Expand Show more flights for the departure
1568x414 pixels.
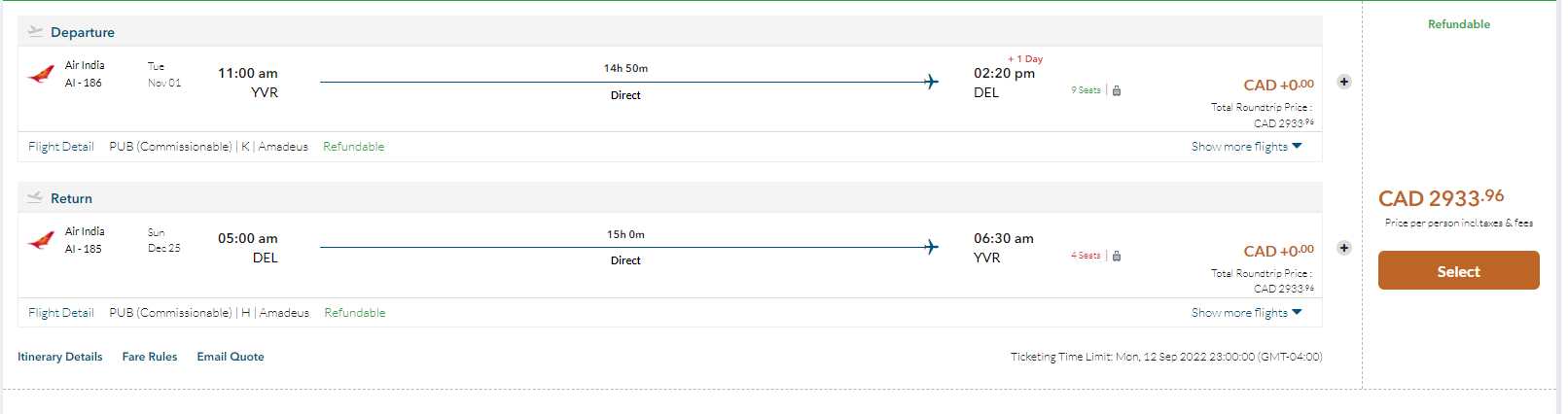tap(1246, 147)
